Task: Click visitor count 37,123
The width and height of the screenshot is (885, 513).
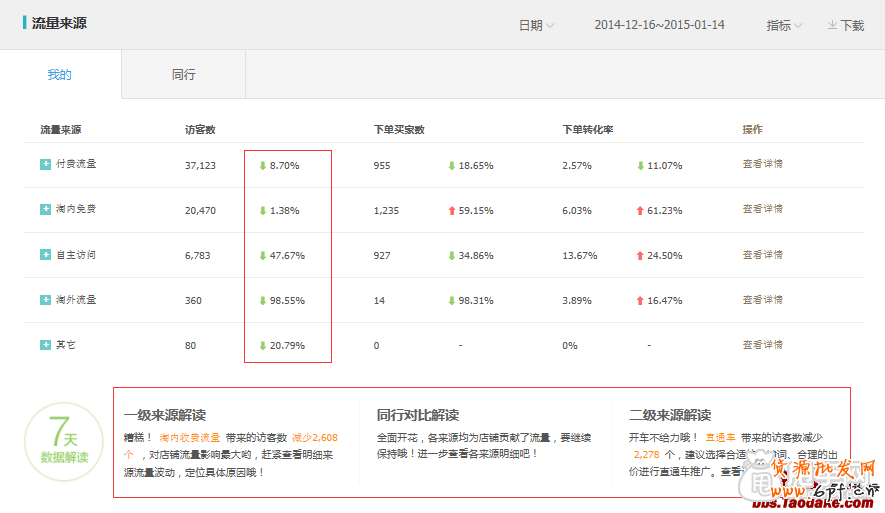Action: pyautogui.click(x=200, y=165)
